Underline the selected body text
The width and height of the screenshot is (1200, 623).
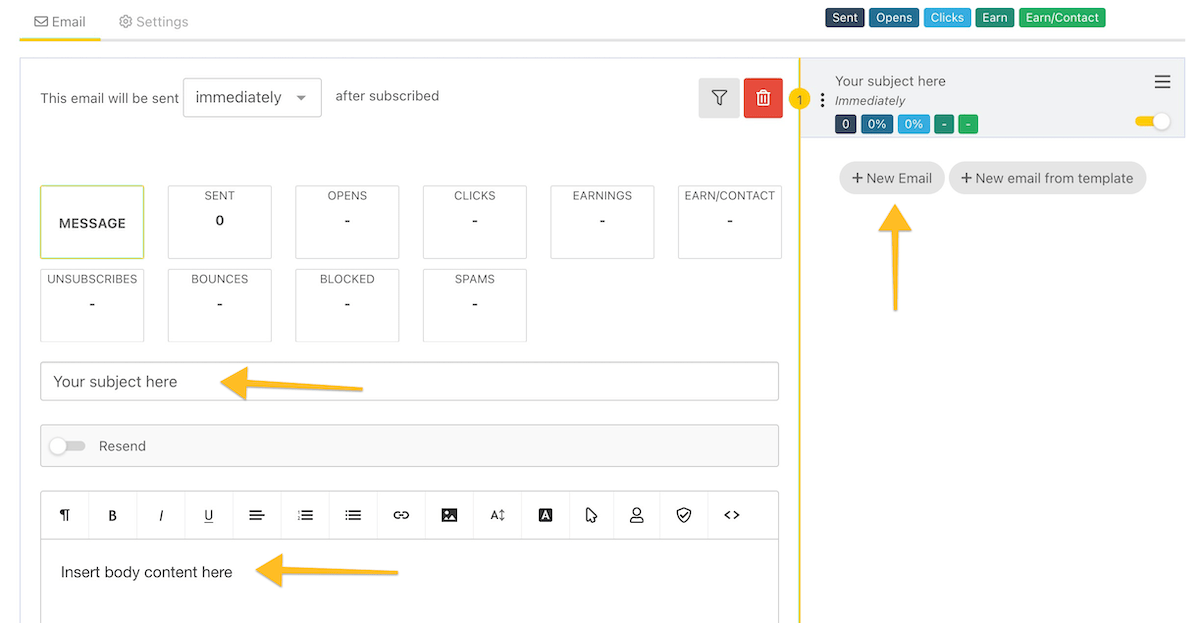coord(208,515)
